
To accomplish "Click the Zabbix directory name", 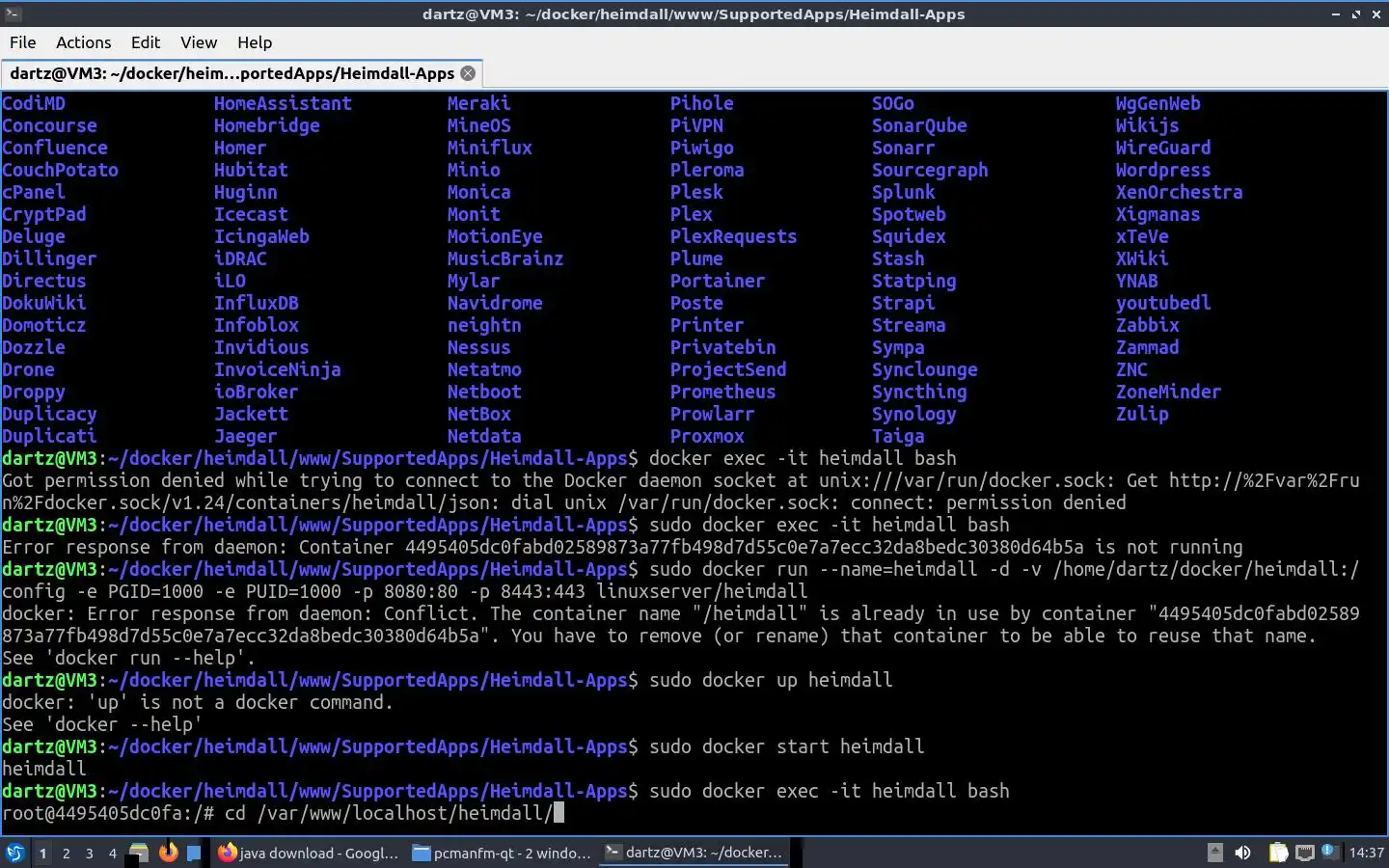I will [x=1148, y=325].
